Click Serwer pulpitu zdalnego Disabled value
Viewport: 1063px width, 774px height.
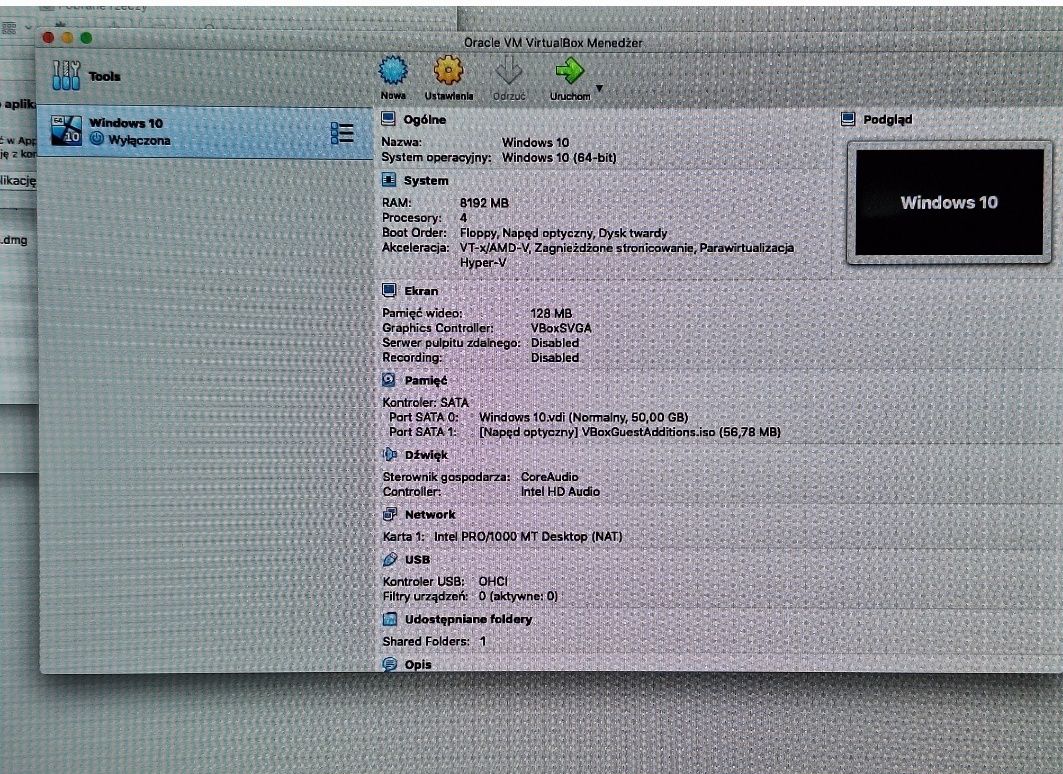click(x=555, y=343)
